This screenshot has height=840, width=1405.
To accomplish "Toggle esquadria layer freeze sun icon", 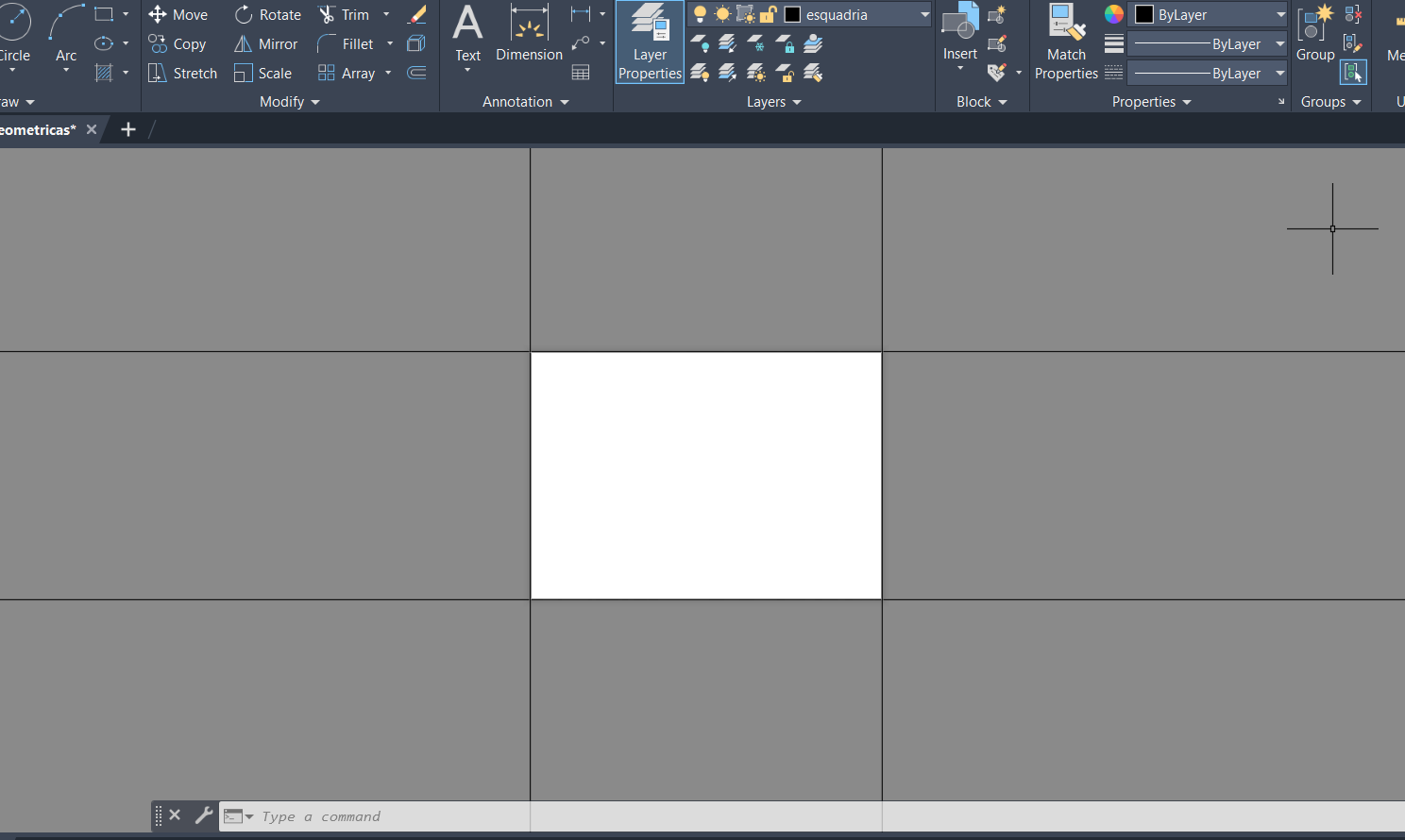I will pos(722,14).
